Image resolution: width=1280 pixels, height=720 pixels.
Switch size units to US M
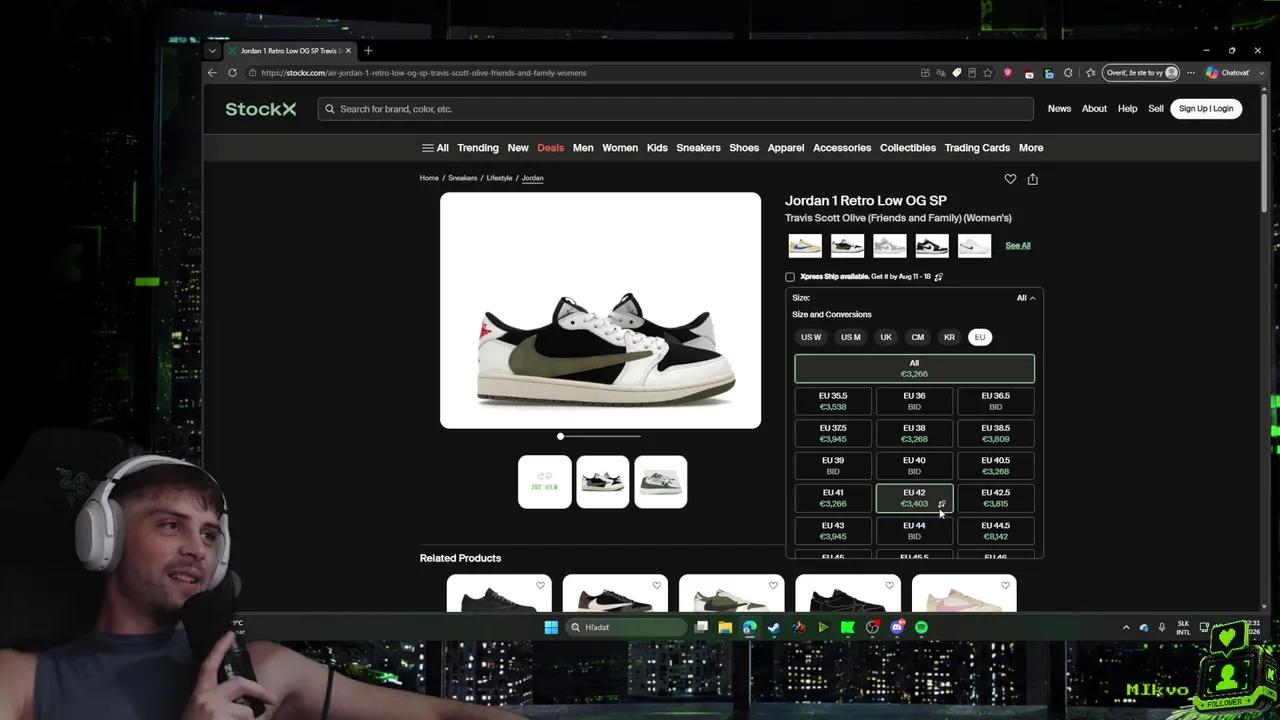click(x=850, y=337)
